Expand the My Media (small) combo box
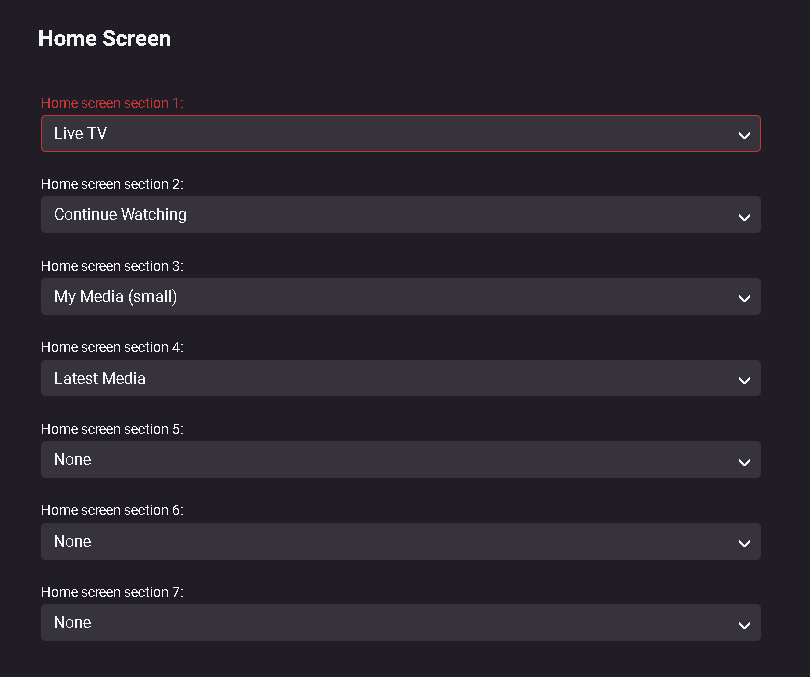 tap(400, 297)
